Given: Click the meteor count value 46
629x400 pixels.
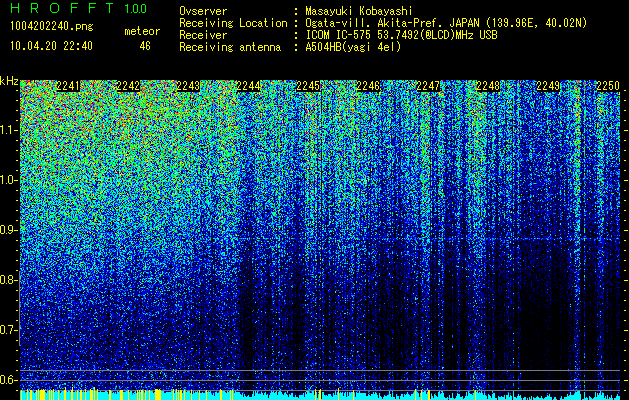Looking at the screenshot, I should [x=145, y=46].
